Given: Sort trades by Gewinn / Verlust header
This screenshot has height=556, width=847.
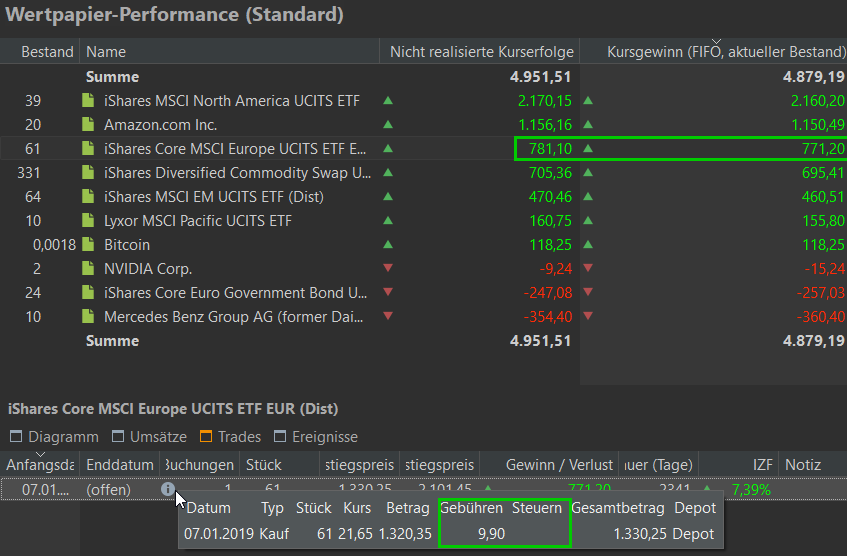Looking at the screenshot, I should (549, 465).
